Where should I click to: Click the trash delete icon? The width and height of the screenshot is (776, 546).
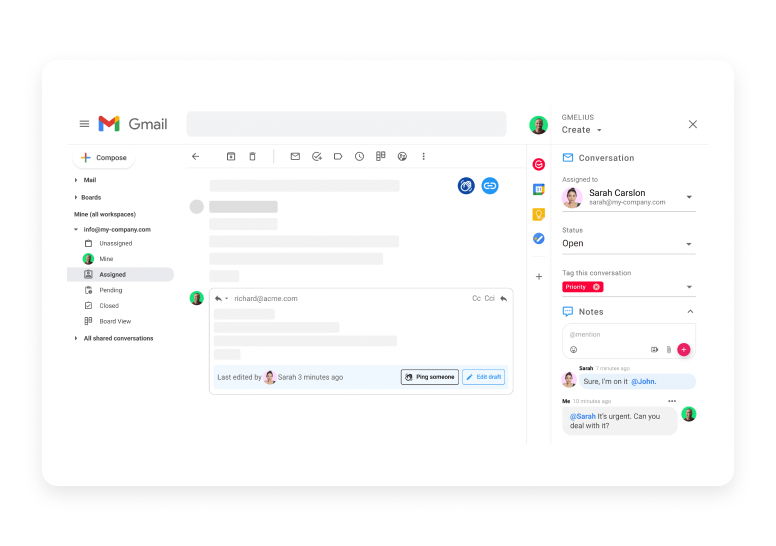[252, 156]
